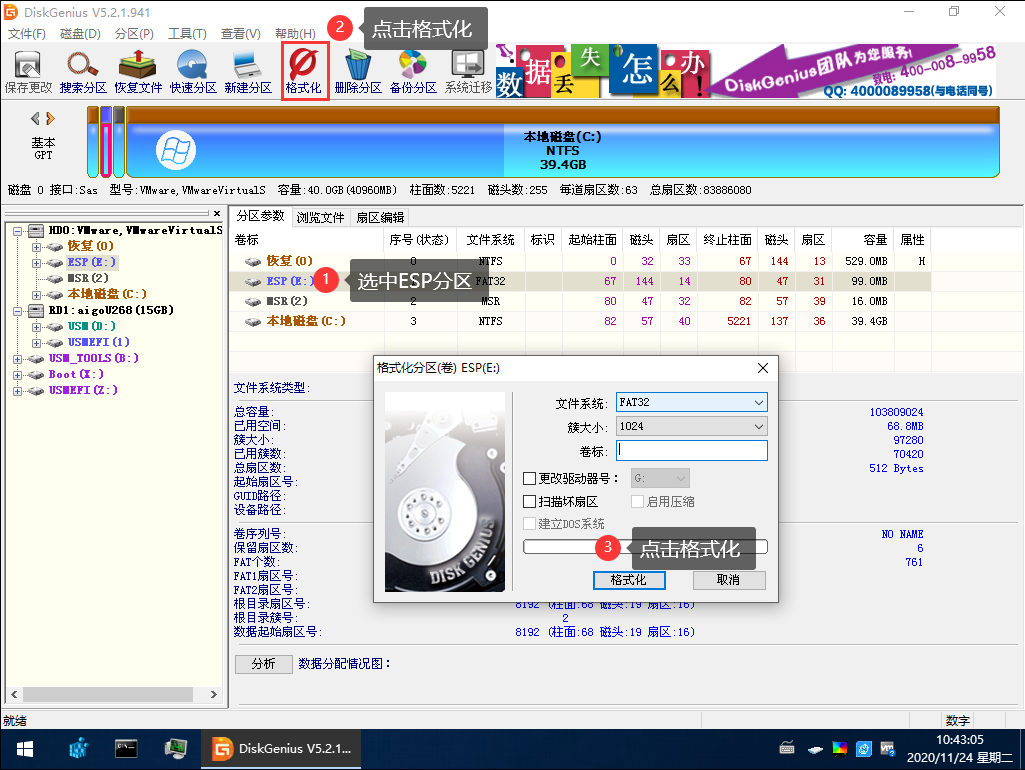Open the 簇大小 1024 dropdown

click(692, 427)
